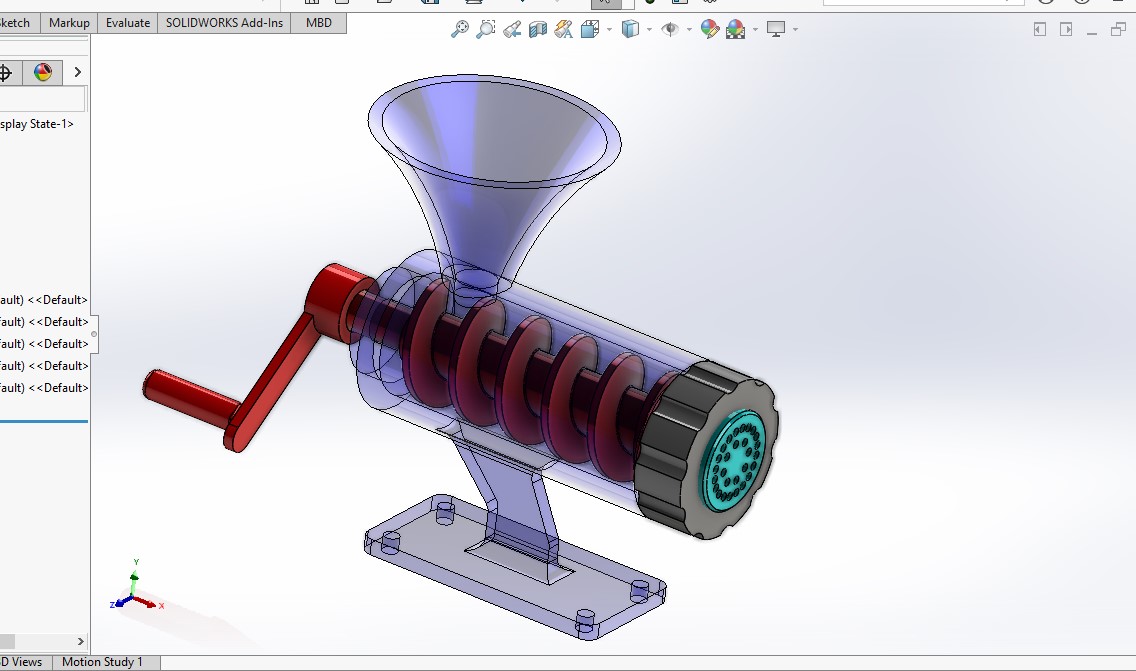Expand the View Orientation dropdown arrow
The width and height of the screenshot is (1136, 671).
pyautogui.click(x=609, y=30)
